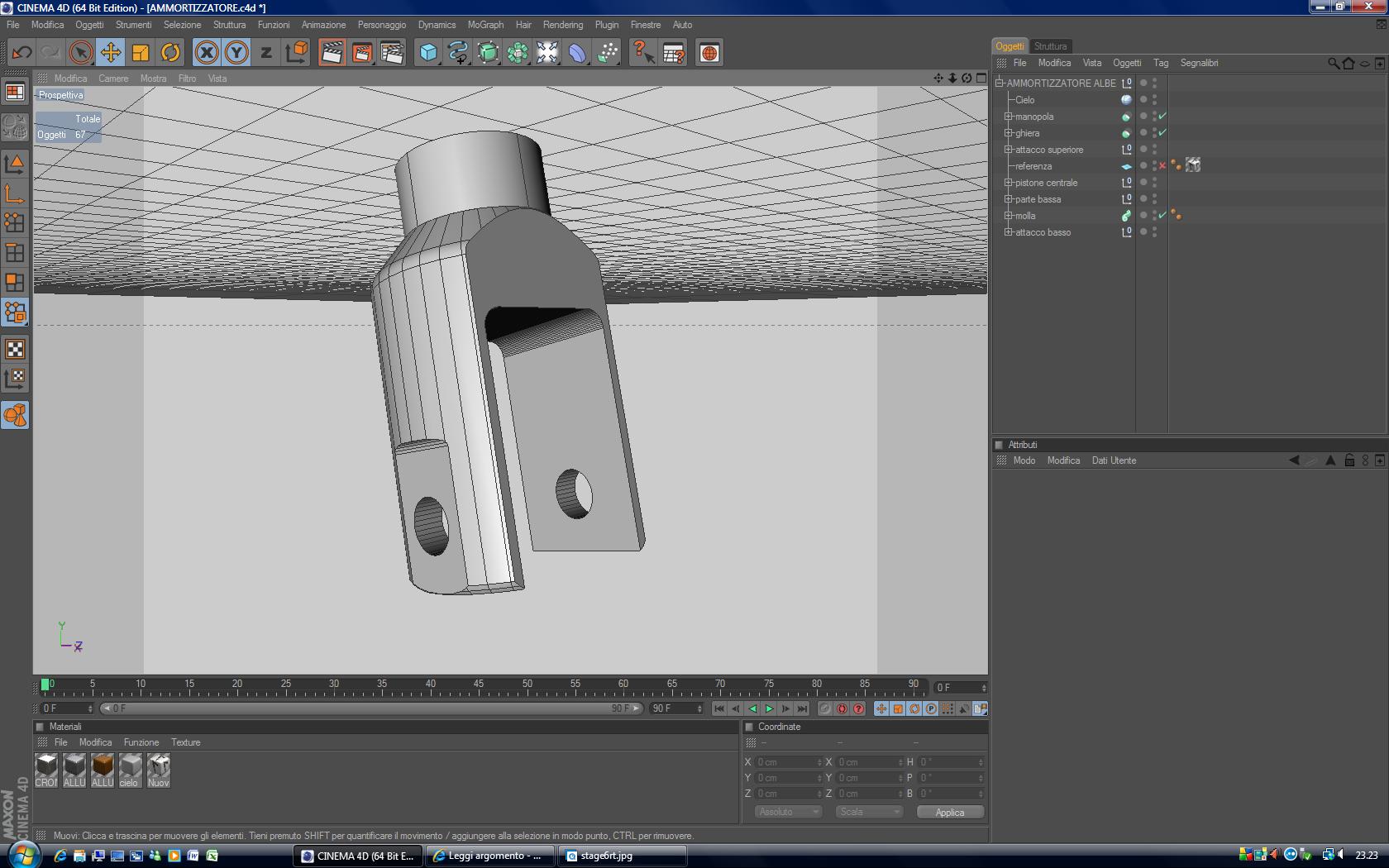The height and width of the screenshot is (868, 1389).
Task: Add a cube primitive object
Action: pyautogui.click(x=428, y=53)
